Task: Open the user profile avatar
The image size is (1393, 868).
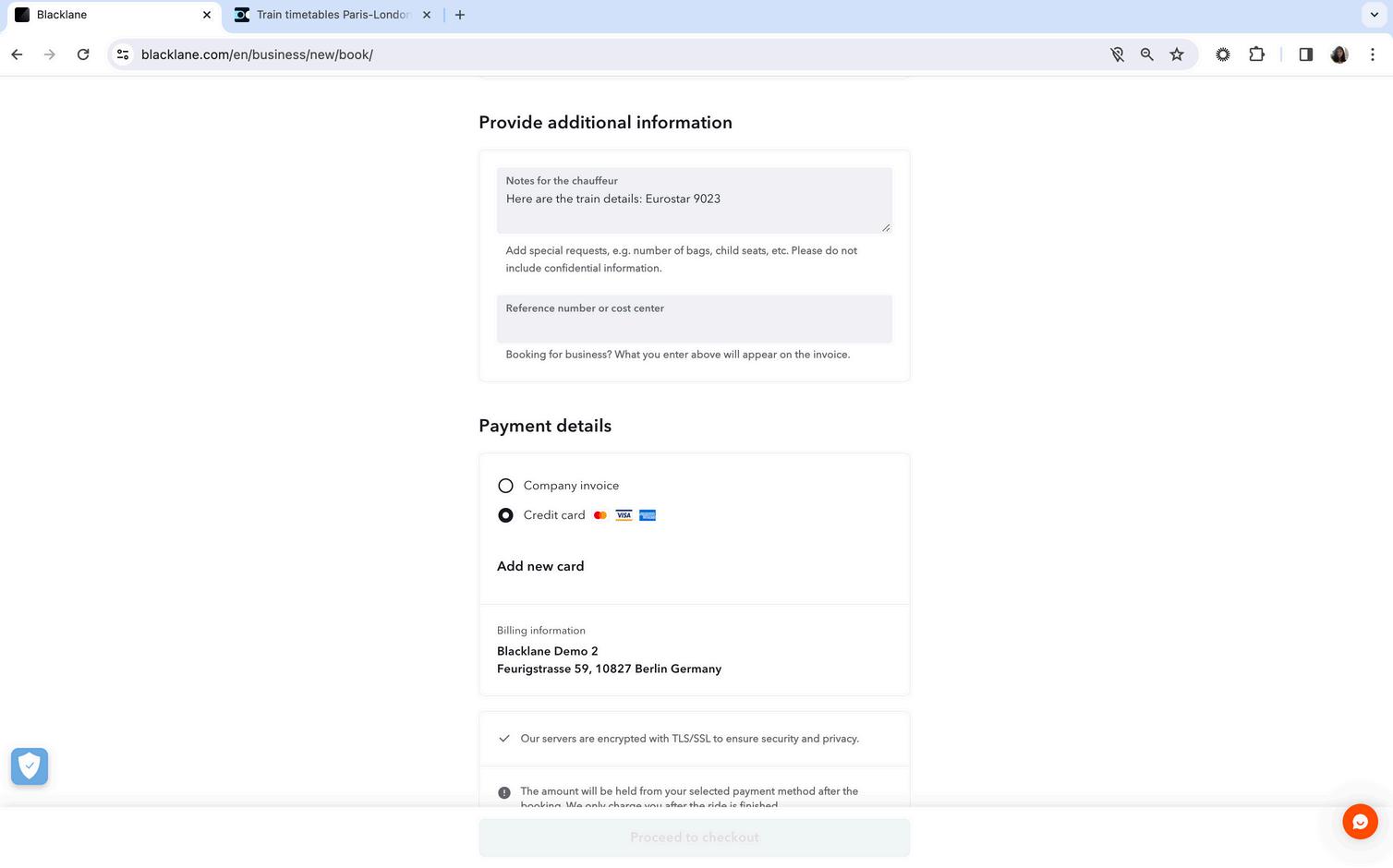Action: pyautogui.click(x=1339, y=54)
